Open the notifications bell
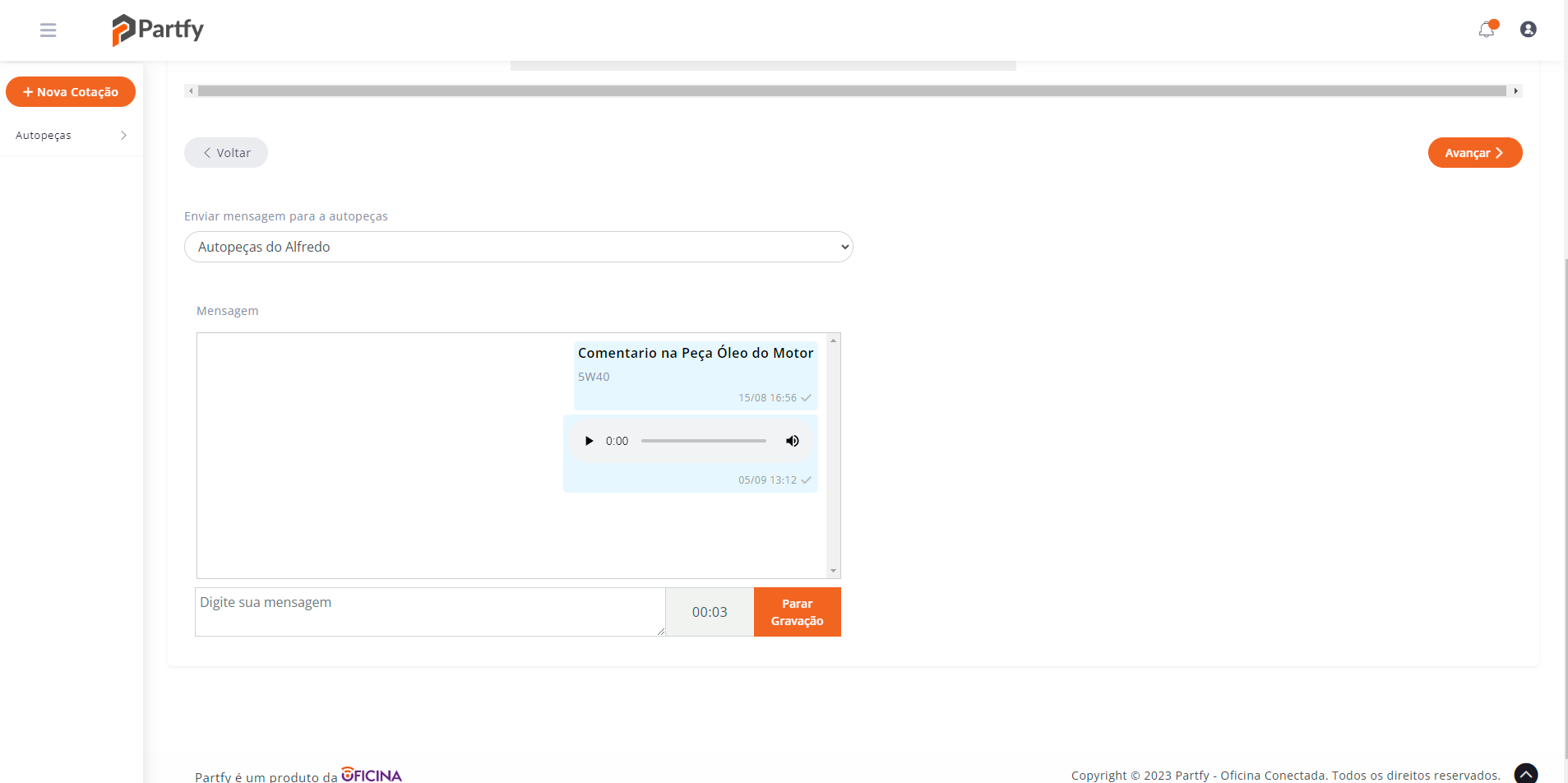This screenshot has width=1568, height=783. click(1487, 30)
